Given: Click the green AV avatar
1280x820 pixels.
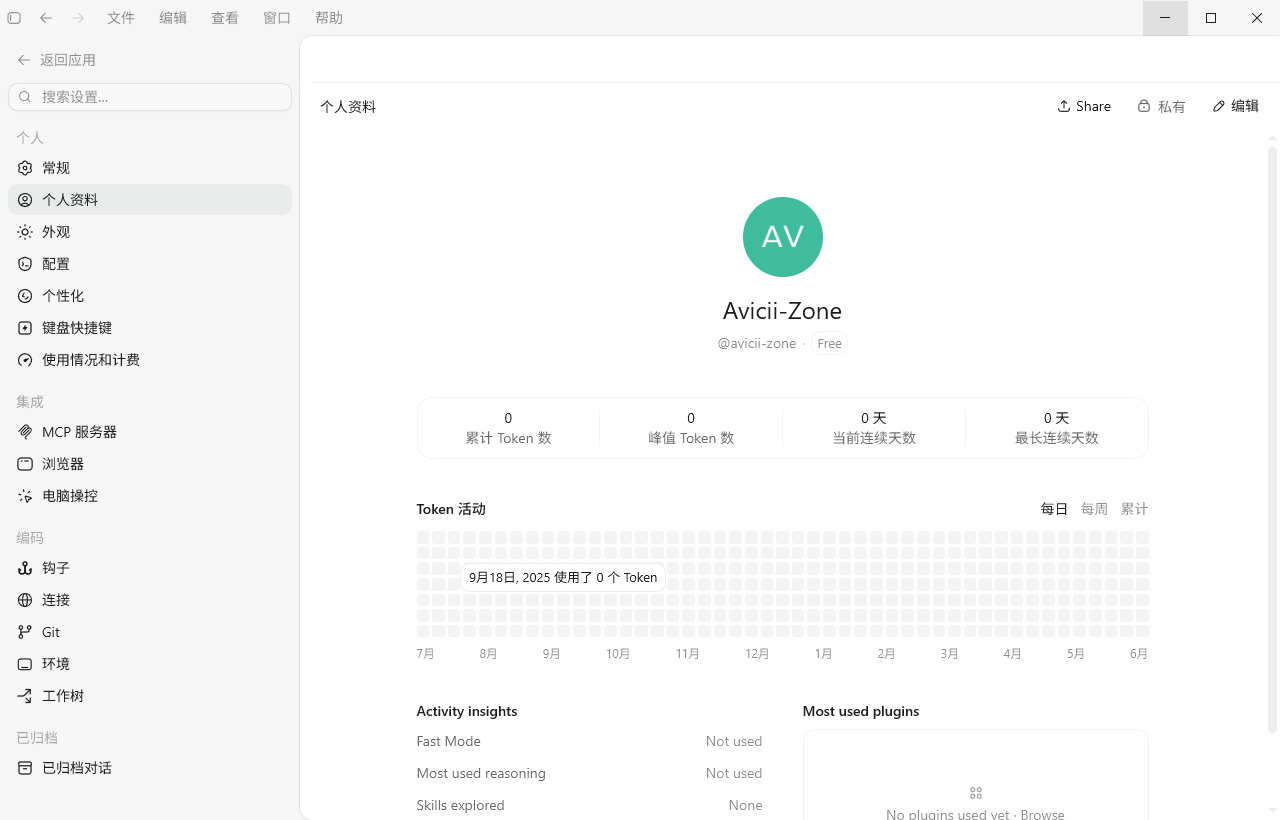Looking at the screenshot, I should click(x=783, y=237).
